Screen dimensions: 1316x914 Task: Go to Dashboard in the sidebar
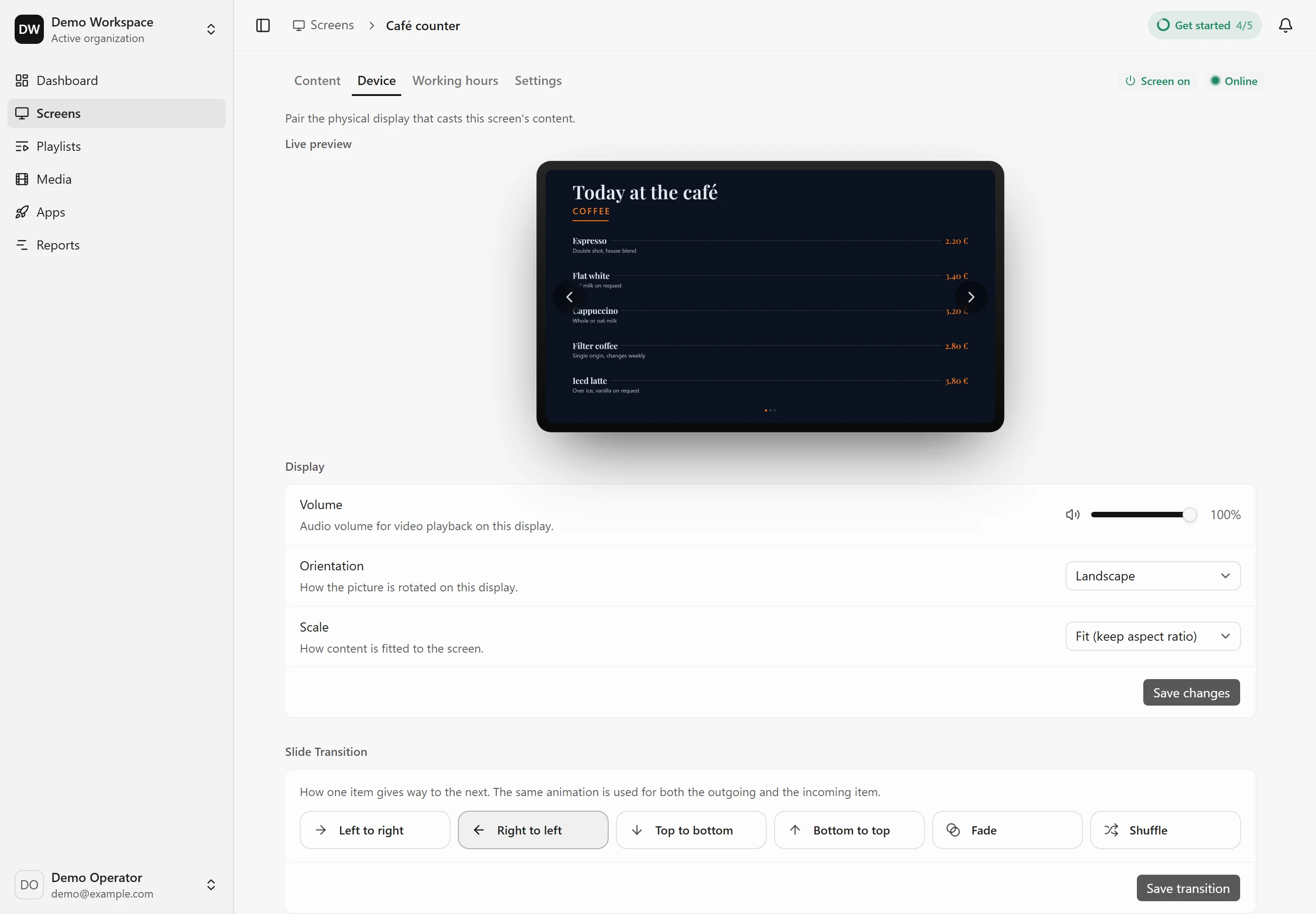click(x=116, y=80)
